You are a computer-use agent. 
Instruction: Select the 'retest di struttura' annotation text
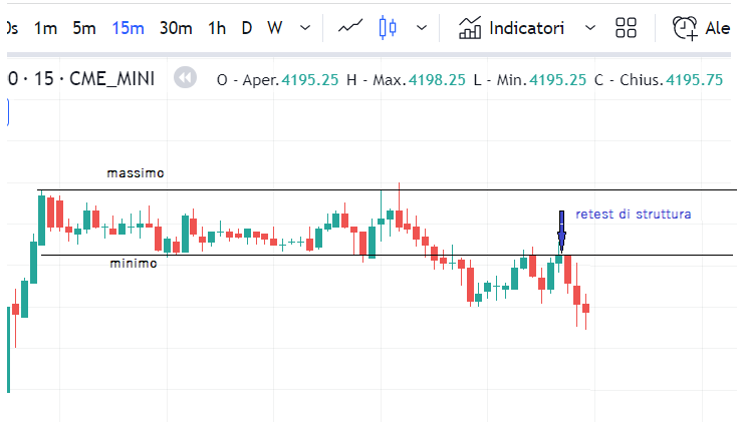pos(633,214)
